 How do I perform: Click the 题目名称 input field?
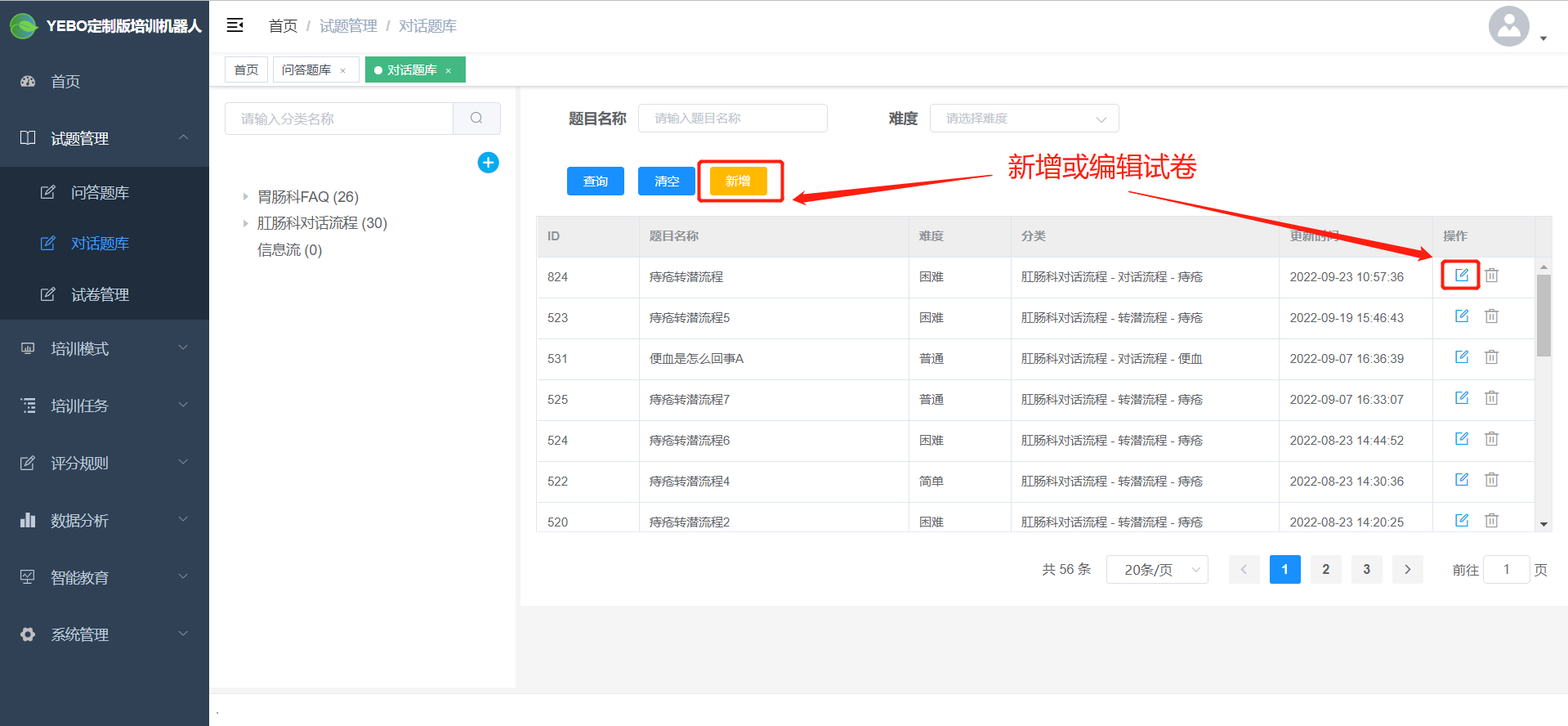click(x=733, y=118)
